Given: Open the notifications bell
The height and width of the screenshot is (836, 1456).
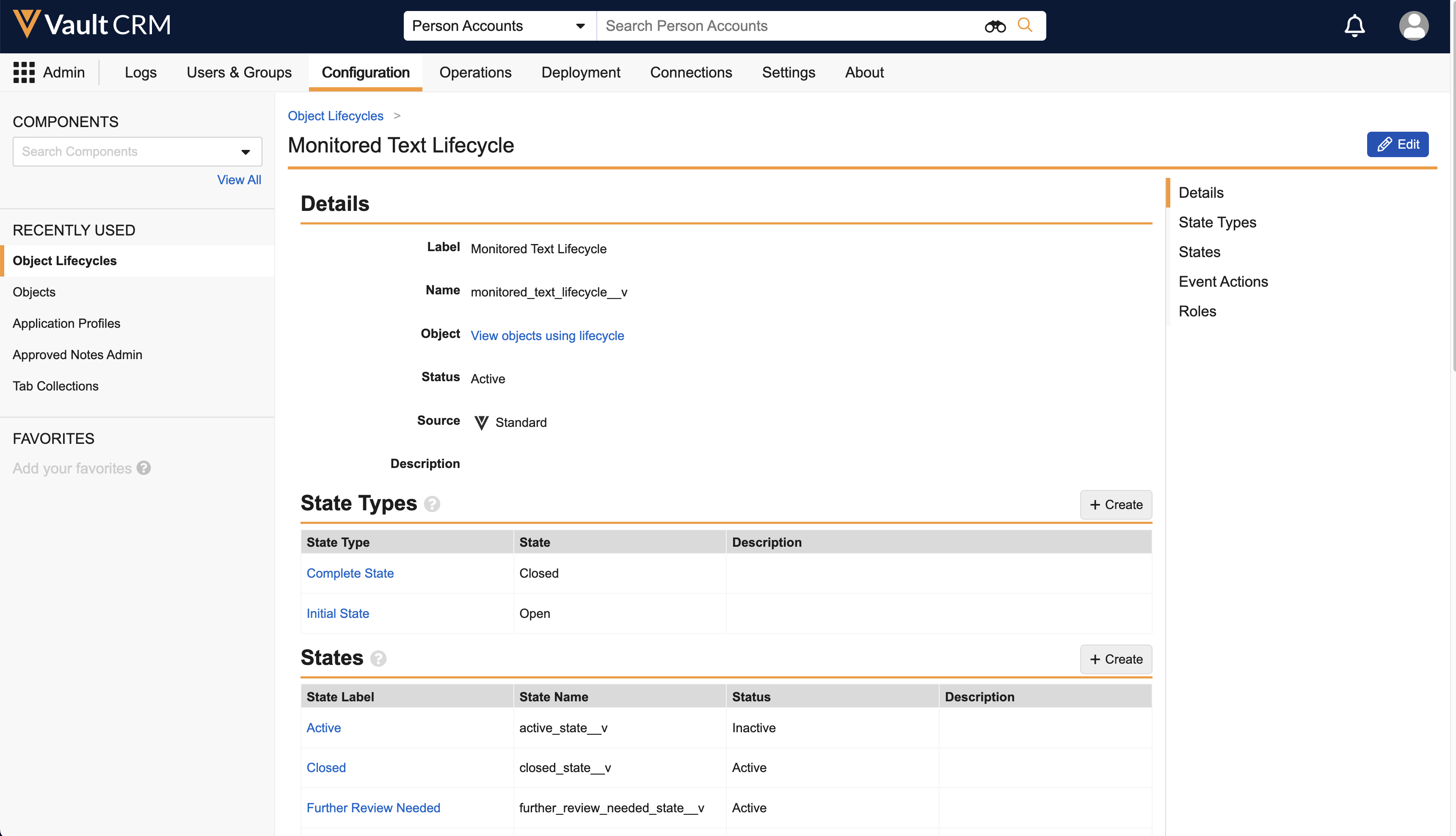Looking at the screenshot, I should (x=1354, y=26).
